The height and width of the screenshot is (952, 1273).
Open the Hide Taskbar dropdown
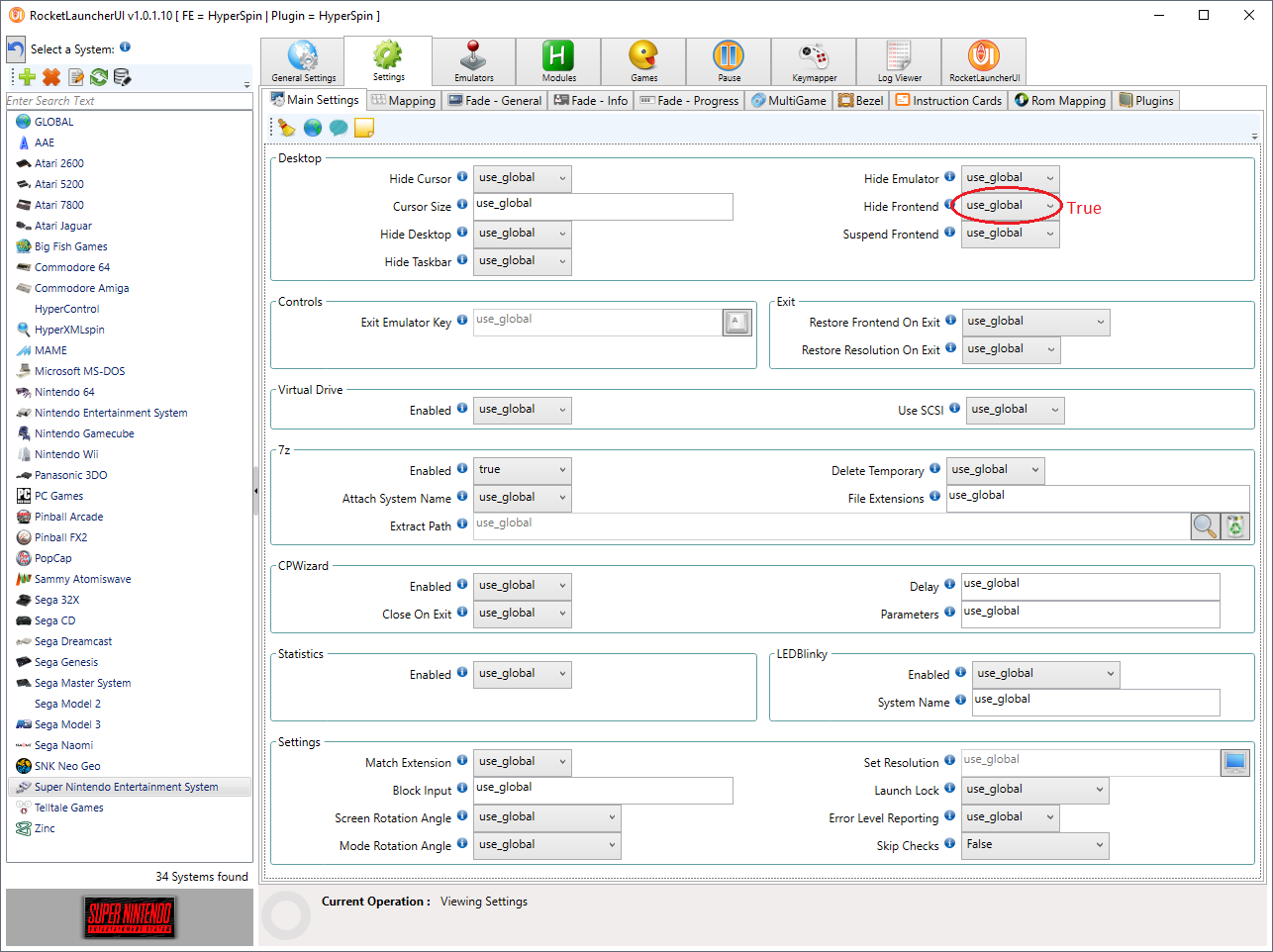click(523, 261)
